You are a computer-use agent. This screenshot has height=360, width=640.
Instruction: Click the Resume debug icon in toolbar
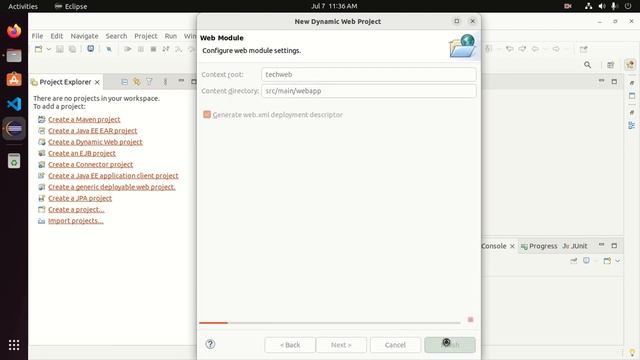pos(128,49)
